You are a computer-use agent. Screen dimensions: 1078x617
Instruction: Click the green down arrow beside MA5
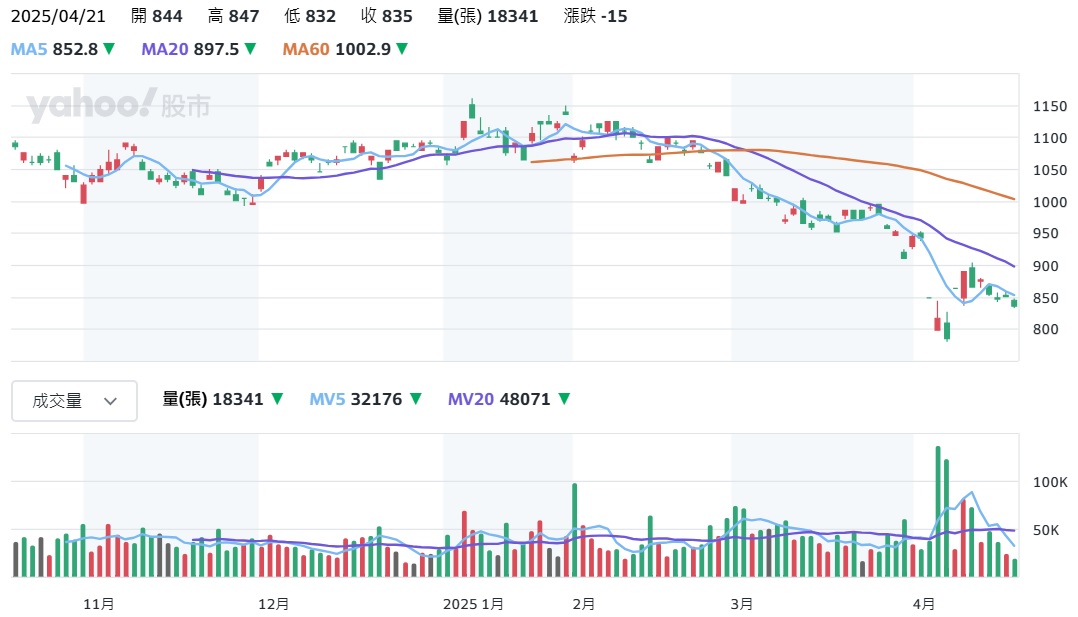(x=109, y=49)
